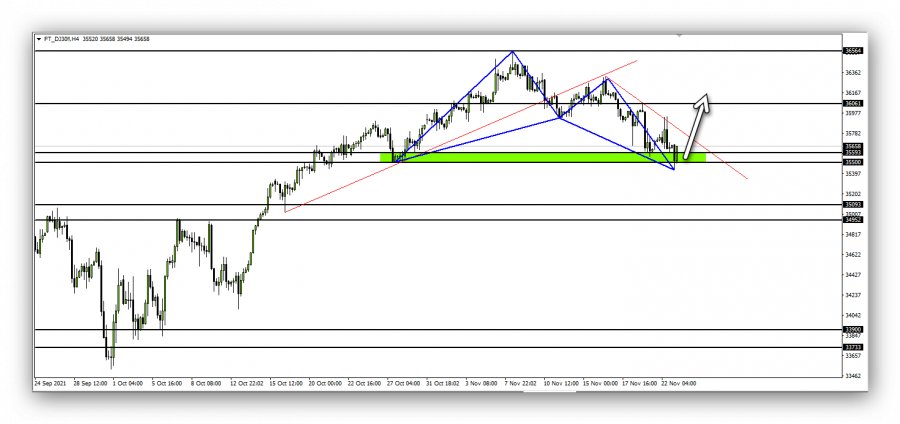This screenshot has height=424, width=900.
Task: Click the 34952 price level label
Action: coord(853,220)
